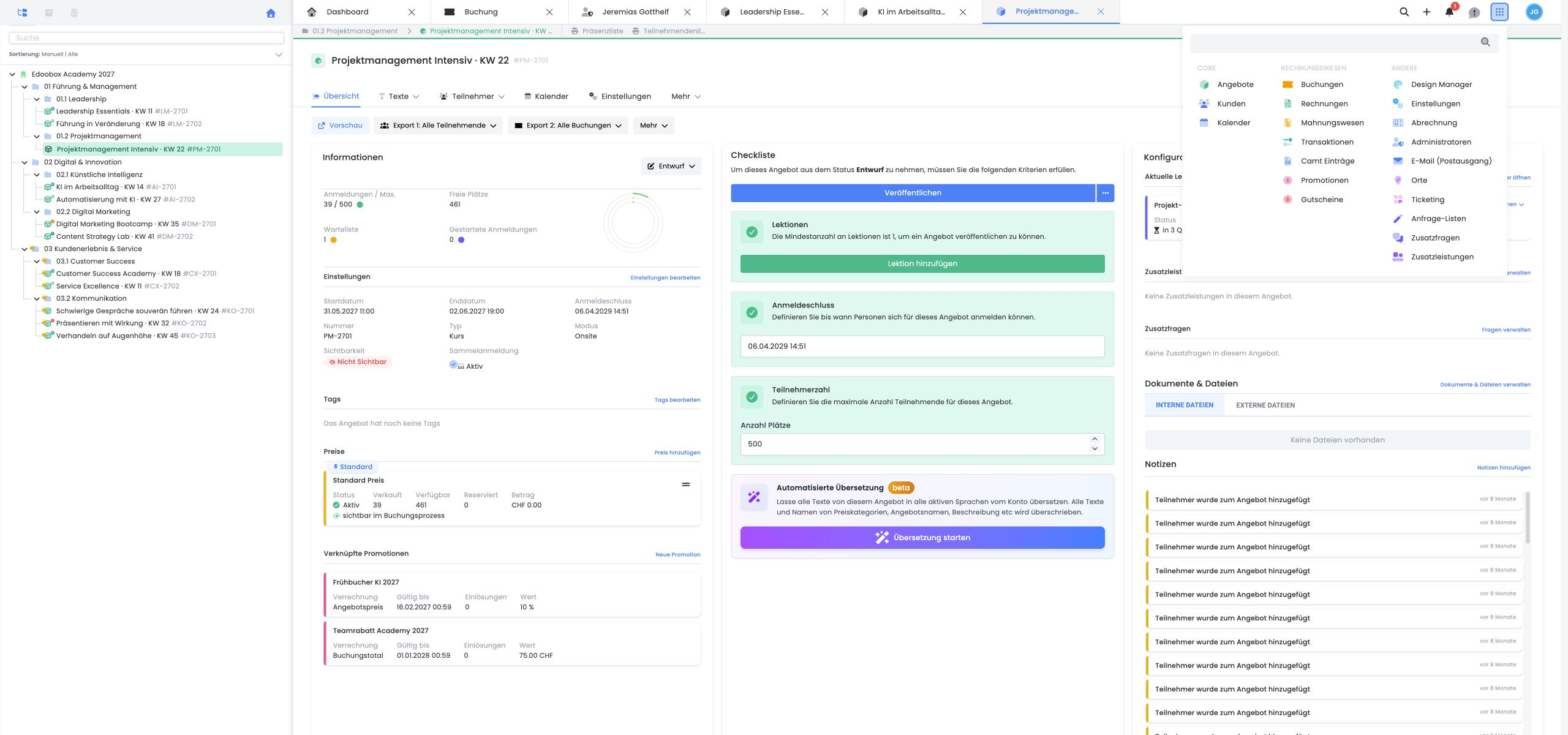Switch to the Kalender tab

pos(546,96)
